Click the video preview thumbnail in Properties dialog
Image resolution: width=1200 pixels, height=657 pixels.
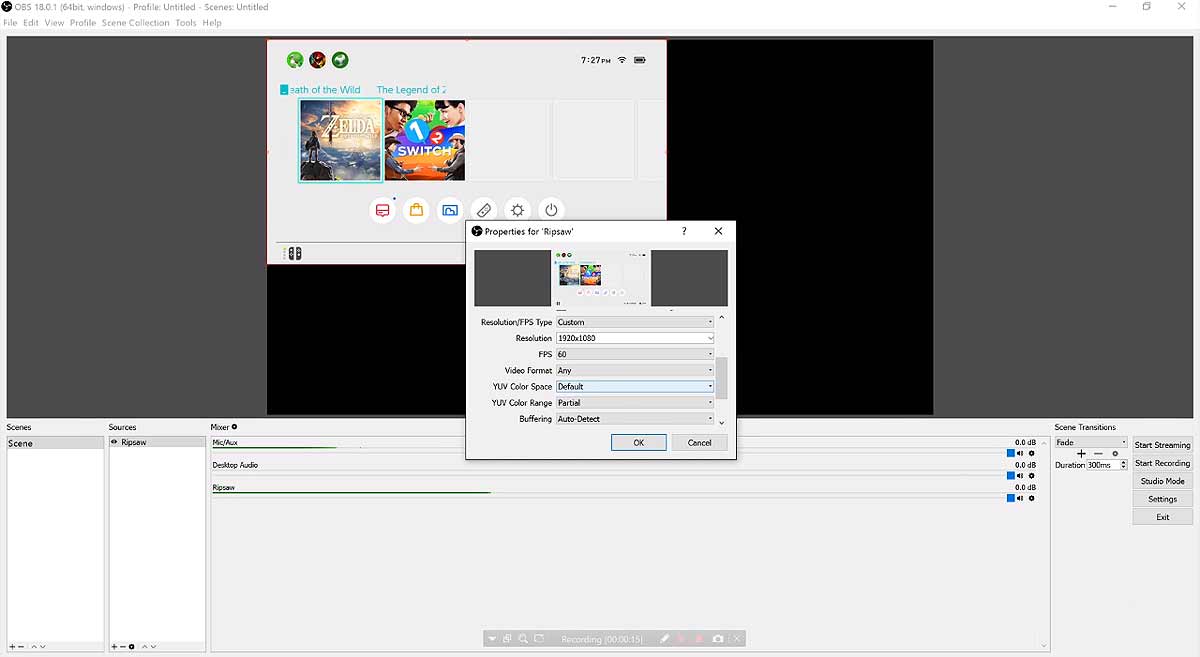point(601,277)
